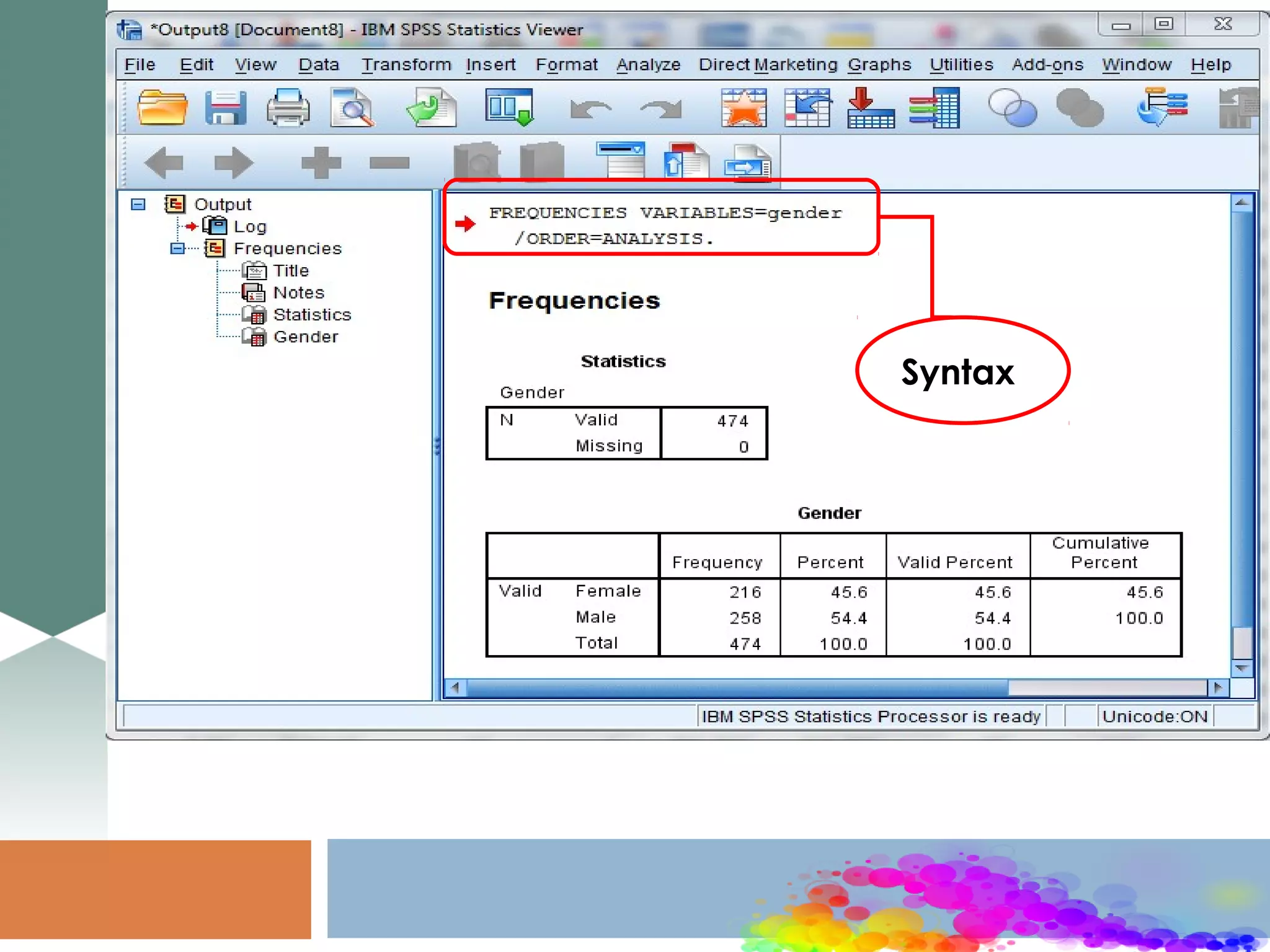
Task: Click the vertical scrollbar down arrow
Action: click(1241, 668)
